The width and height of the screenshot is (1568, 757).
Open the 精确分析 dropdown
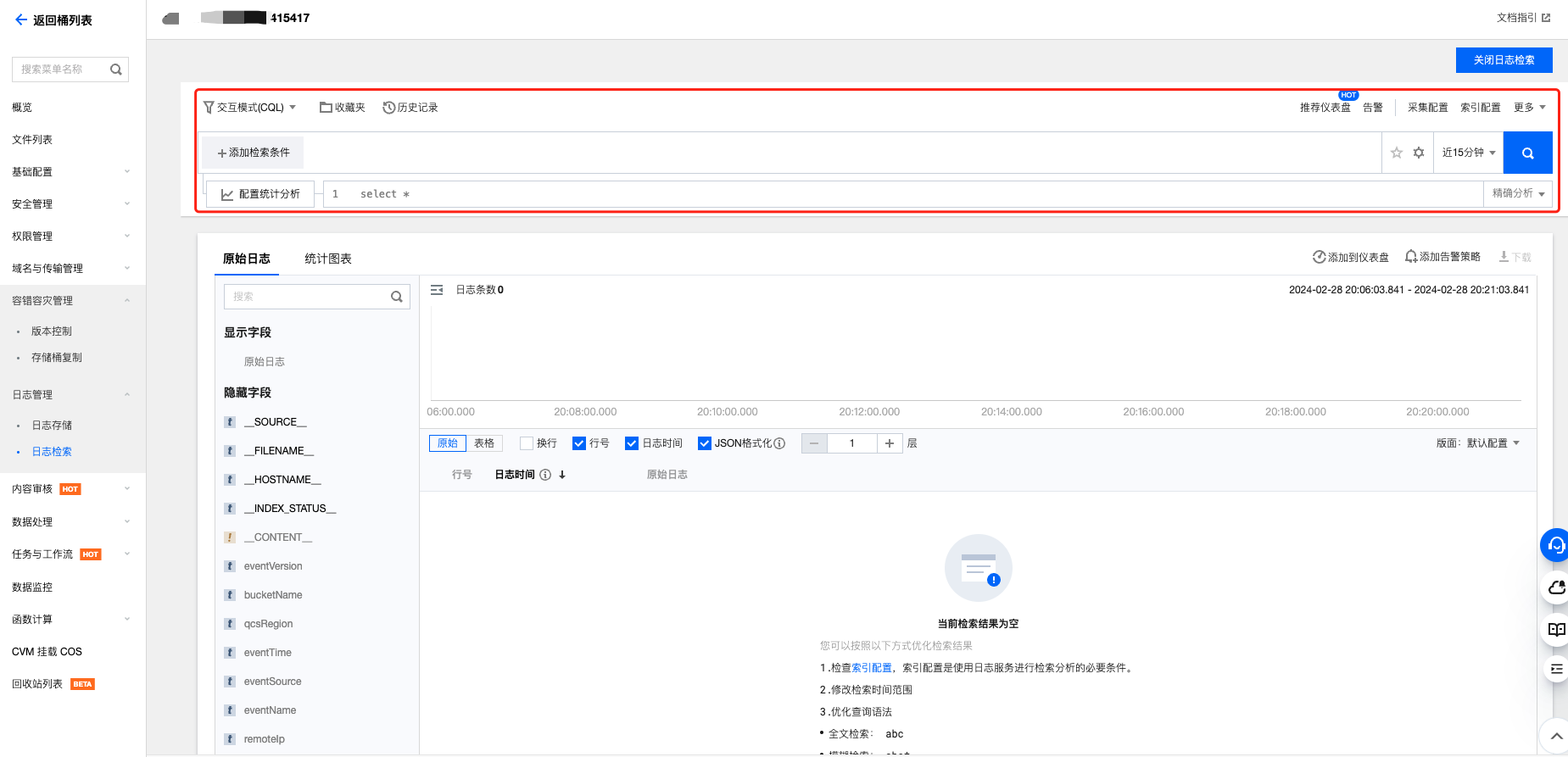[x=1518, y=194]
